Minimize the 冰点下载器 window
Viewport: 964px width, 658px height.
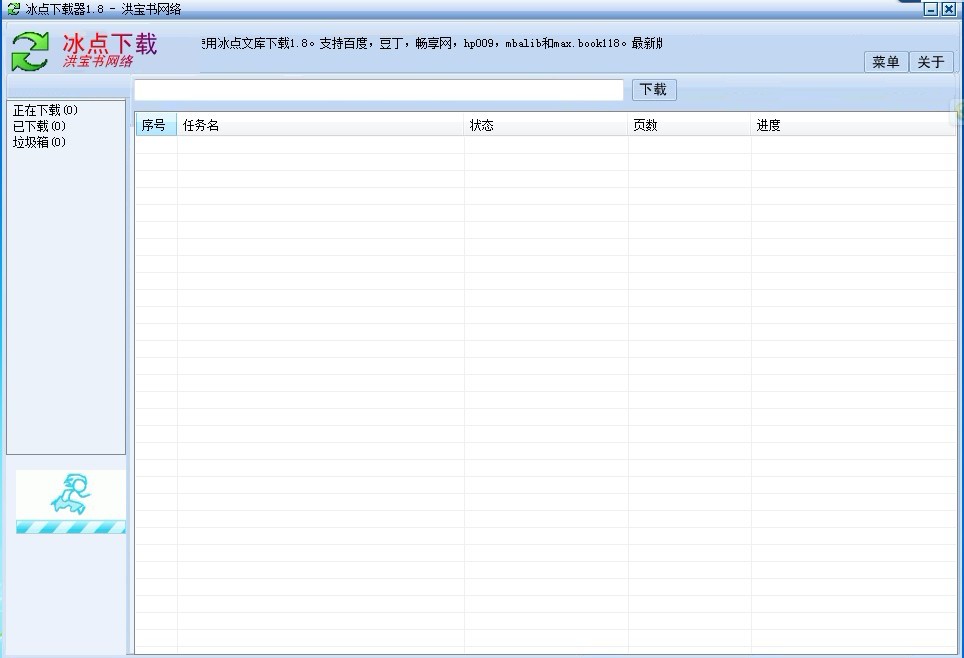(931, 9)
